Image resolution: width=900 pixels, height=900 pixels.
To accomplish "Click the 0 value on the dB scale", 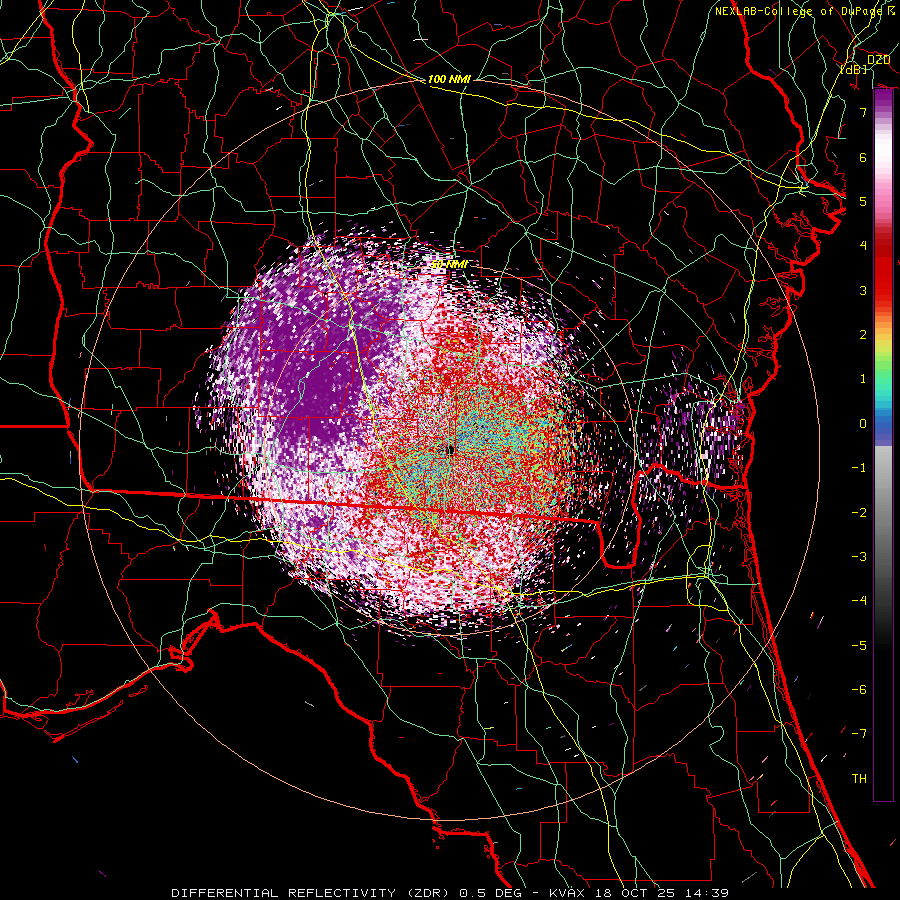I will 863,424.
